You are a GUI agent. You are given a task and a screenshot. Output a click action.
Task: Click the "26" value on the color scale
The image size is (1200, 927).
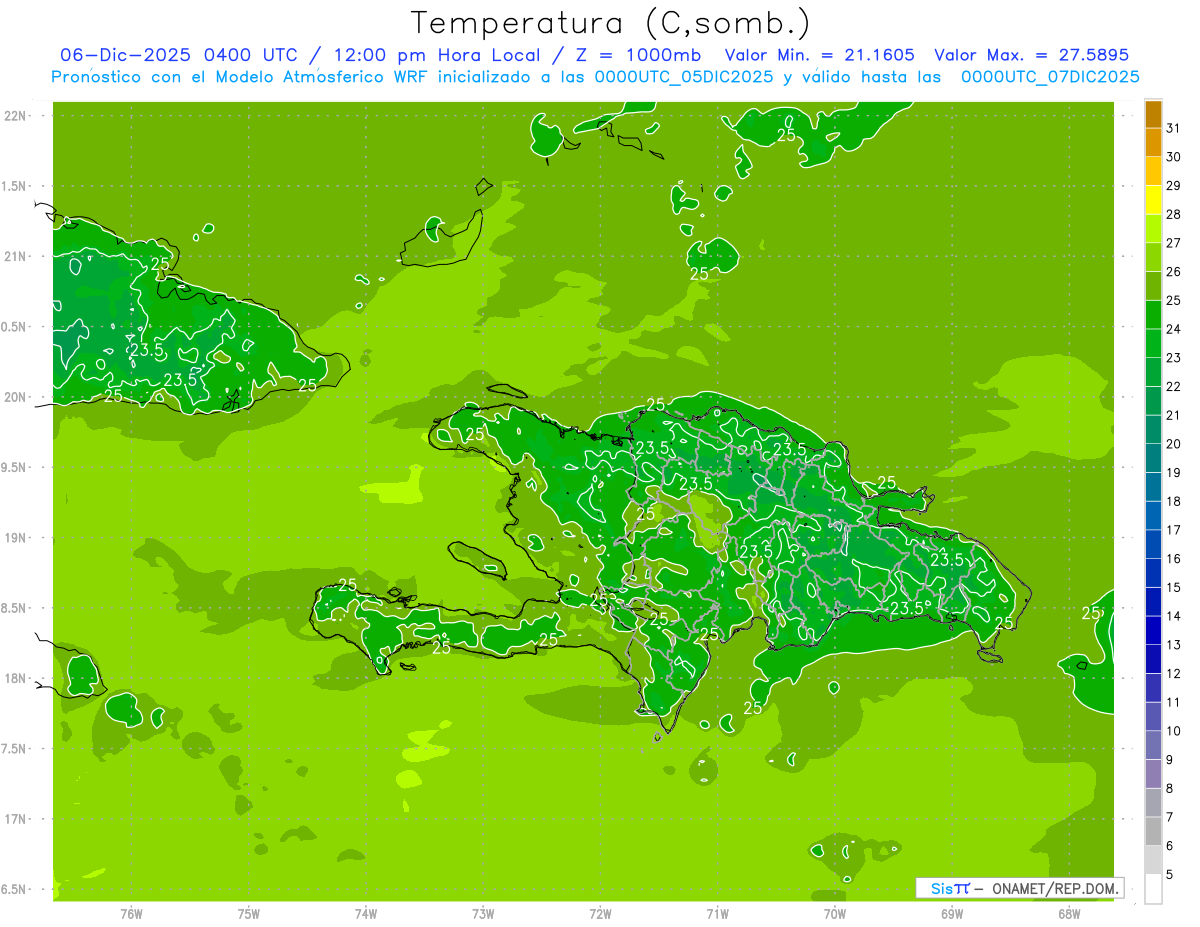click(x=1173, y=272)
